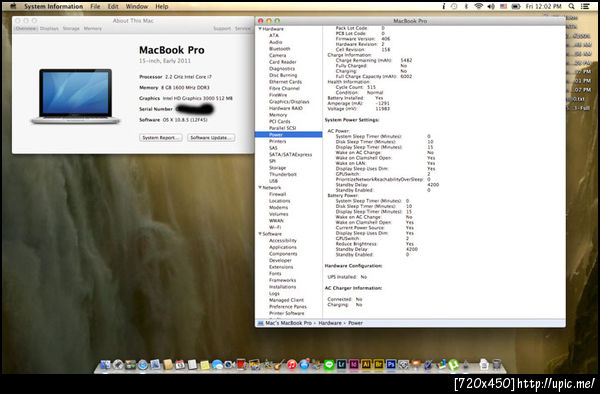
Task: Select USB in the sidebar
Action: [x=273, y=181]
